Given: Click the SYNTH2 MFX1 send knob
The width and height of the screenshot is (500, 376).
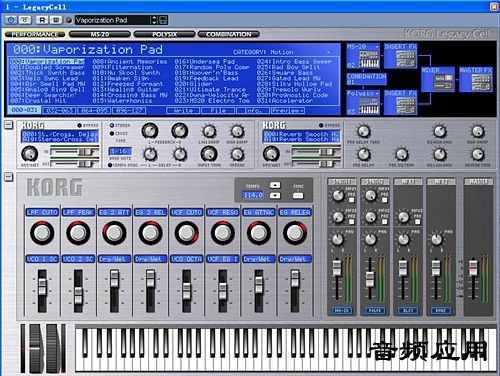Looking at the screenshot, I should click(370, 195).
